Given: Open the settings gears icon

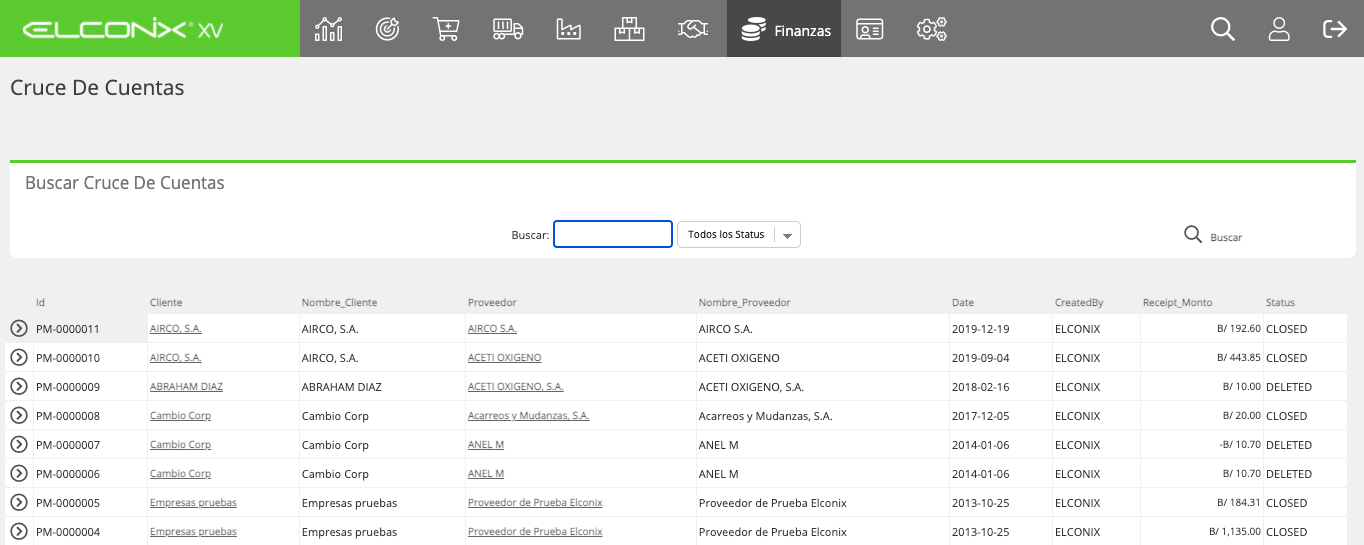Looking at the screenshot, I should 931,29.
